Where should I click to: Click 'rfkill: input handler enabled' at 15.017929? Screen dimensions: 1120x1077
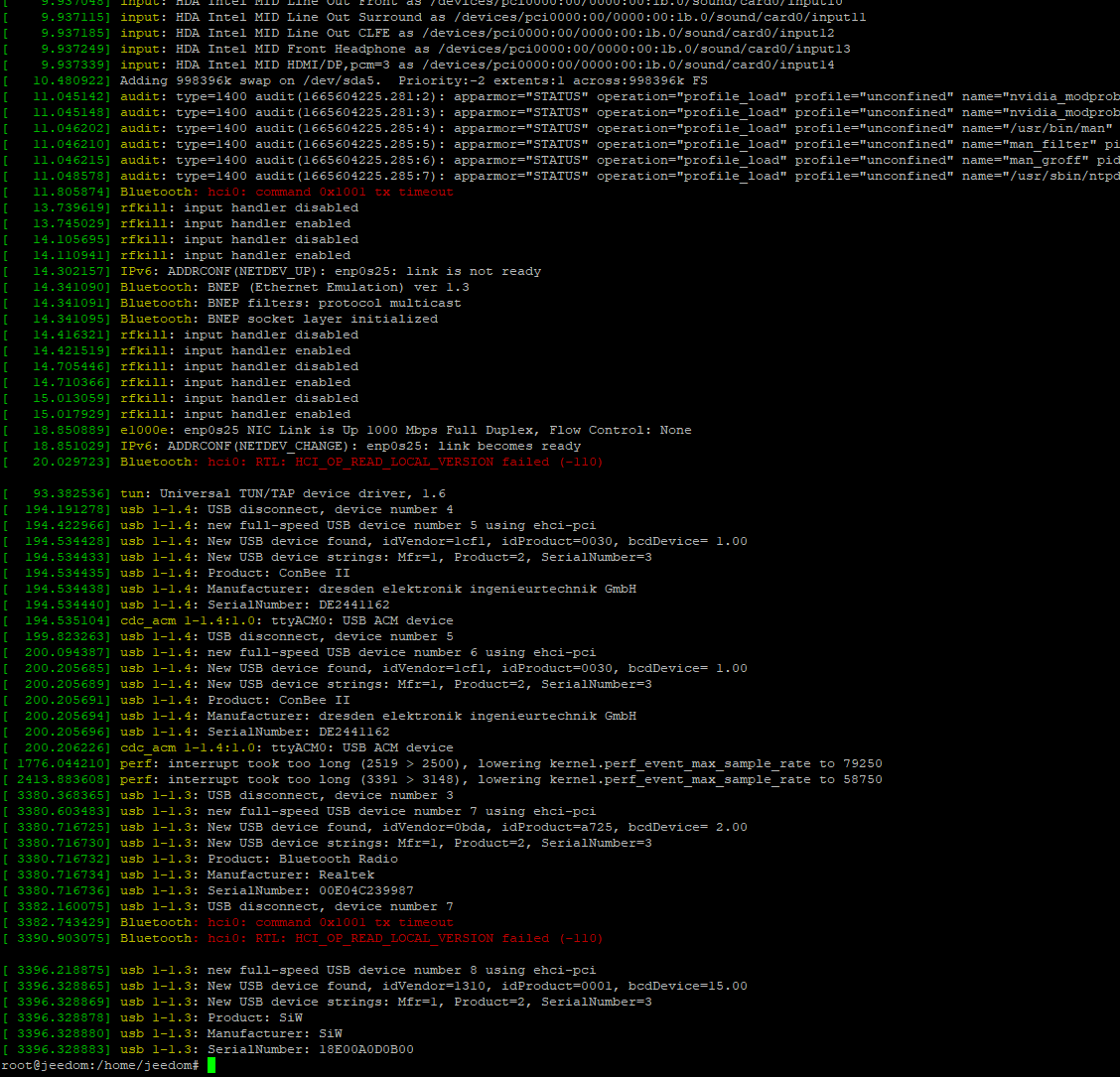tap(235, 414)
